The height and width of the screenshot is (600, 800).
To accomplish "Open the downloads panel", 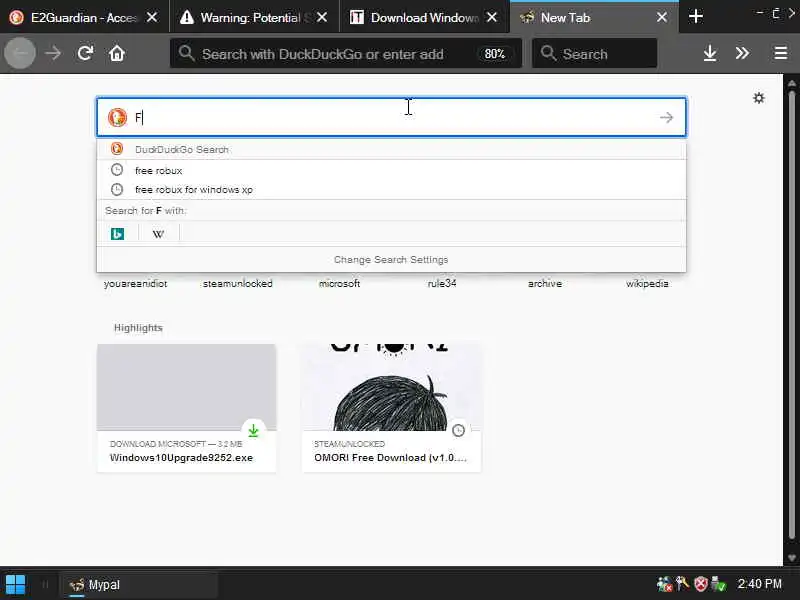I will point(710,53).
